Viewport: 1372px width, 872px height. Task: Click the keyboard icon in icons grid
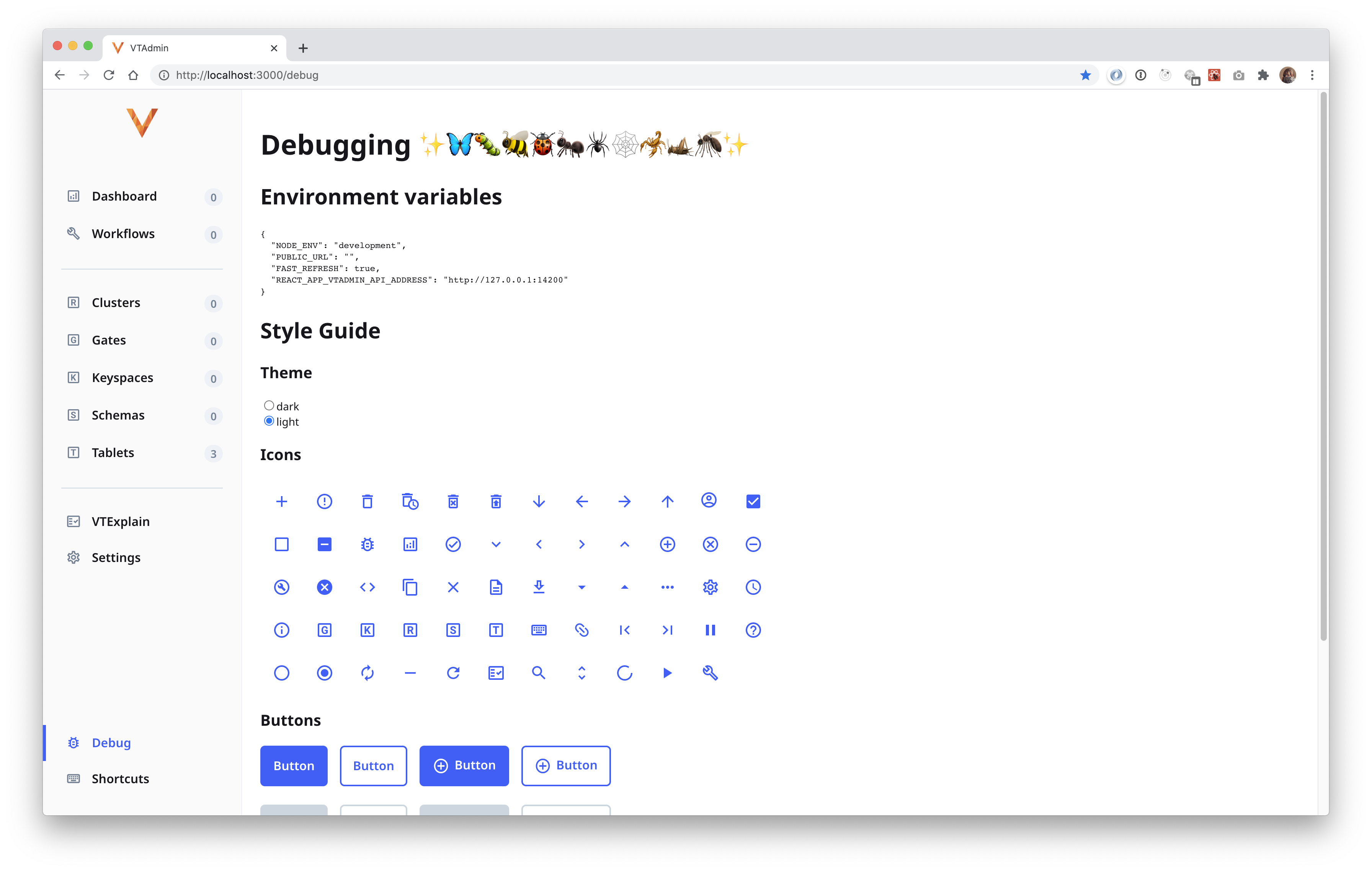(539, 630)
